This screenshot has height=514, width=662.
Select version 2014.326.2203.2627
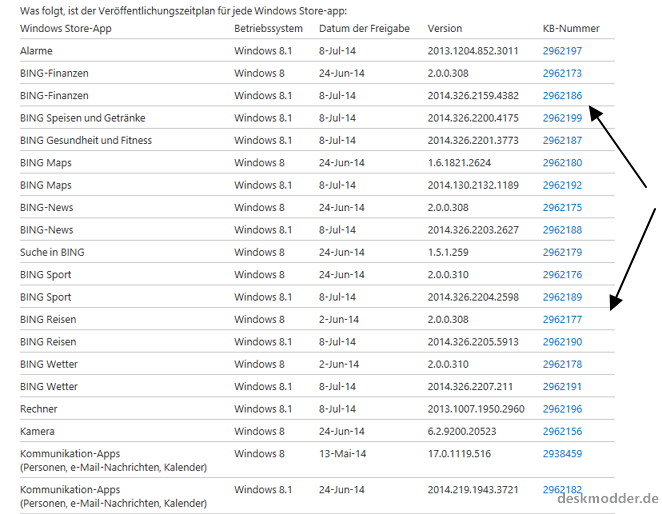(473, 230)
